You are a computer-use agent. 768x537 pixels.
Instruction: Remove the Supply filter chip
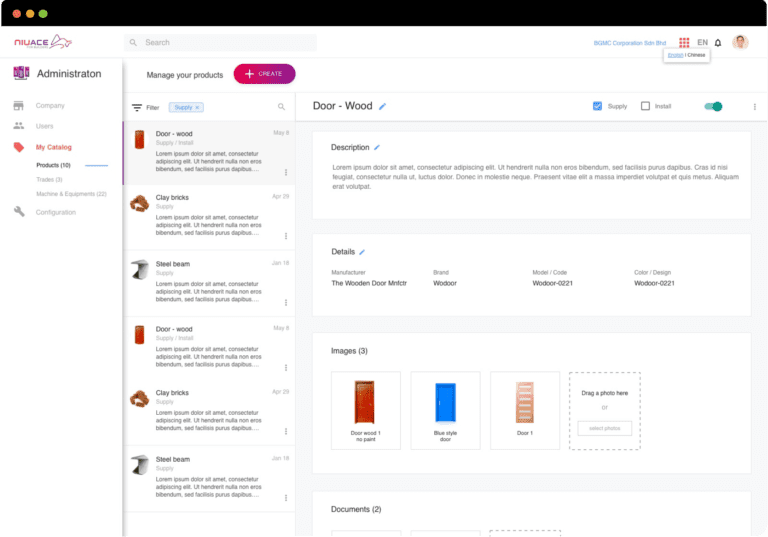click(197, 107)
